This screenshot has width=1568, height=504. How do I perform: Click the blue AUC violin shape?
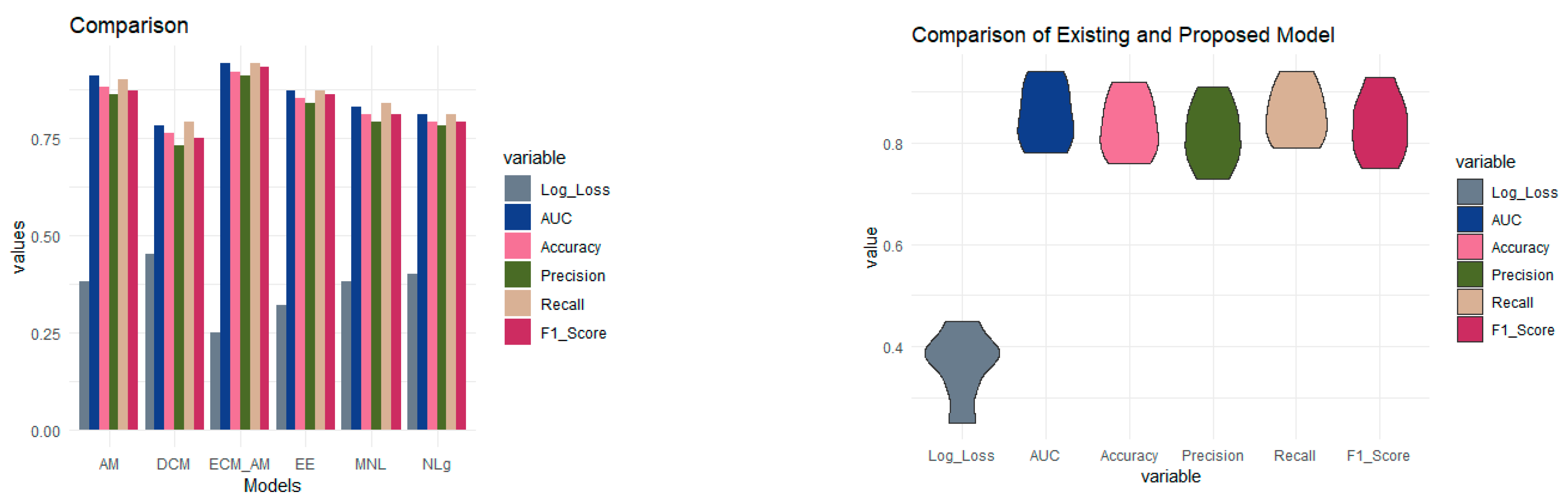point(1045,112)
